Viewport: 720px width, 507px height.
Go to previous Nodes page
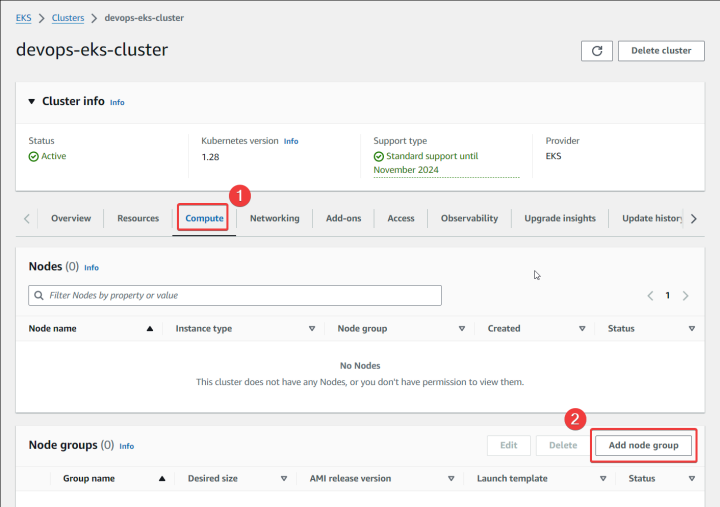pyautogui.click(x=650, y=296)
